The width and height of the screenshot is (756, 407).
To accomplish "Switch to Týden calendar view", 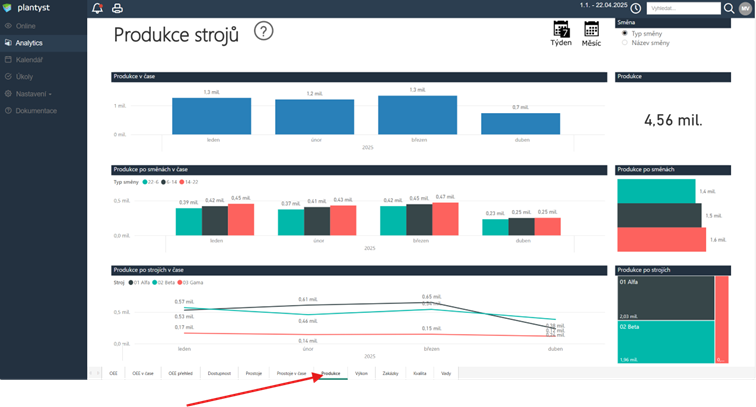I will pyautogui.click(x=561, y=33).
